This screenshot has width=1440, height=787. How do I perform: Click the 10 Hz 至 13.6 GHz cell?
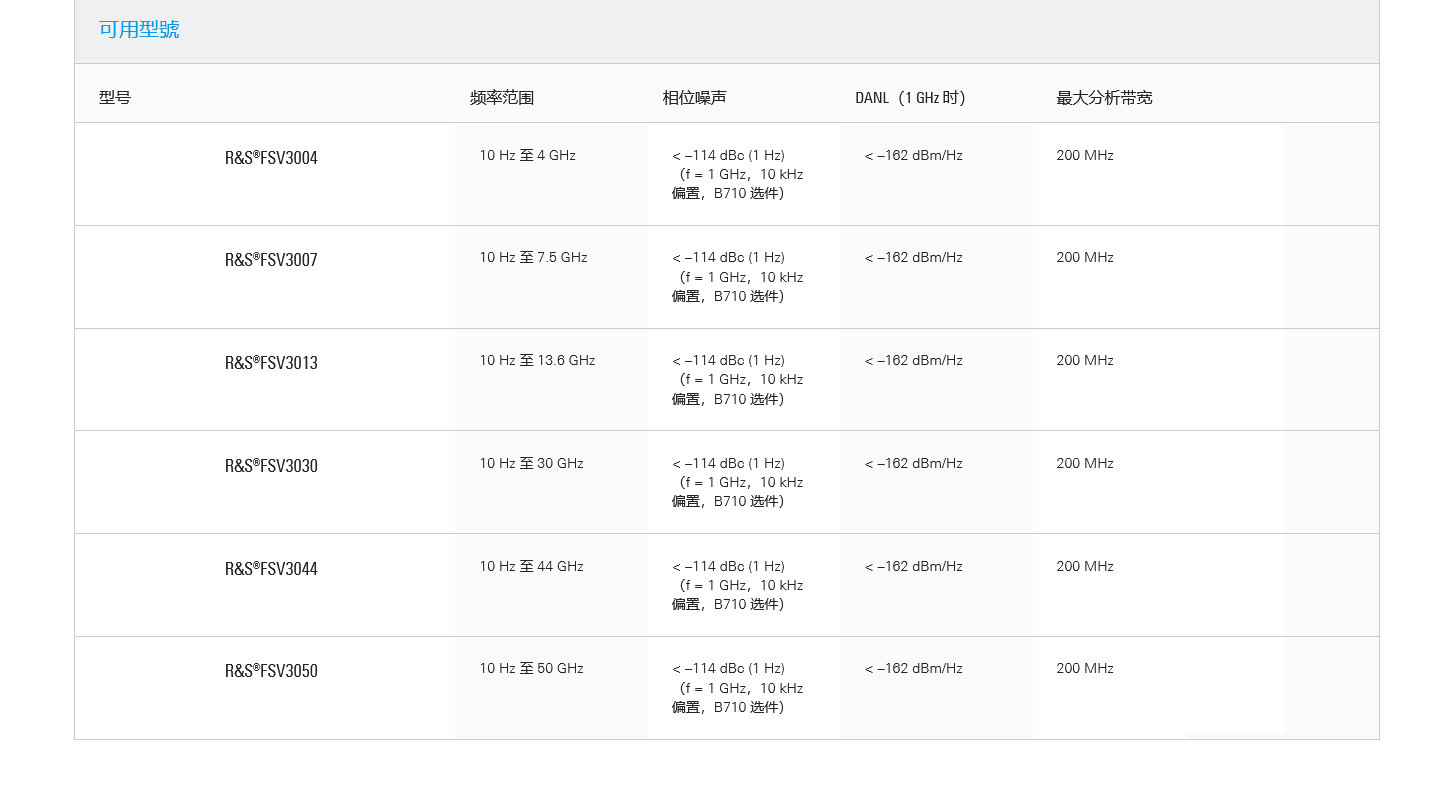[x=537, y=361]
